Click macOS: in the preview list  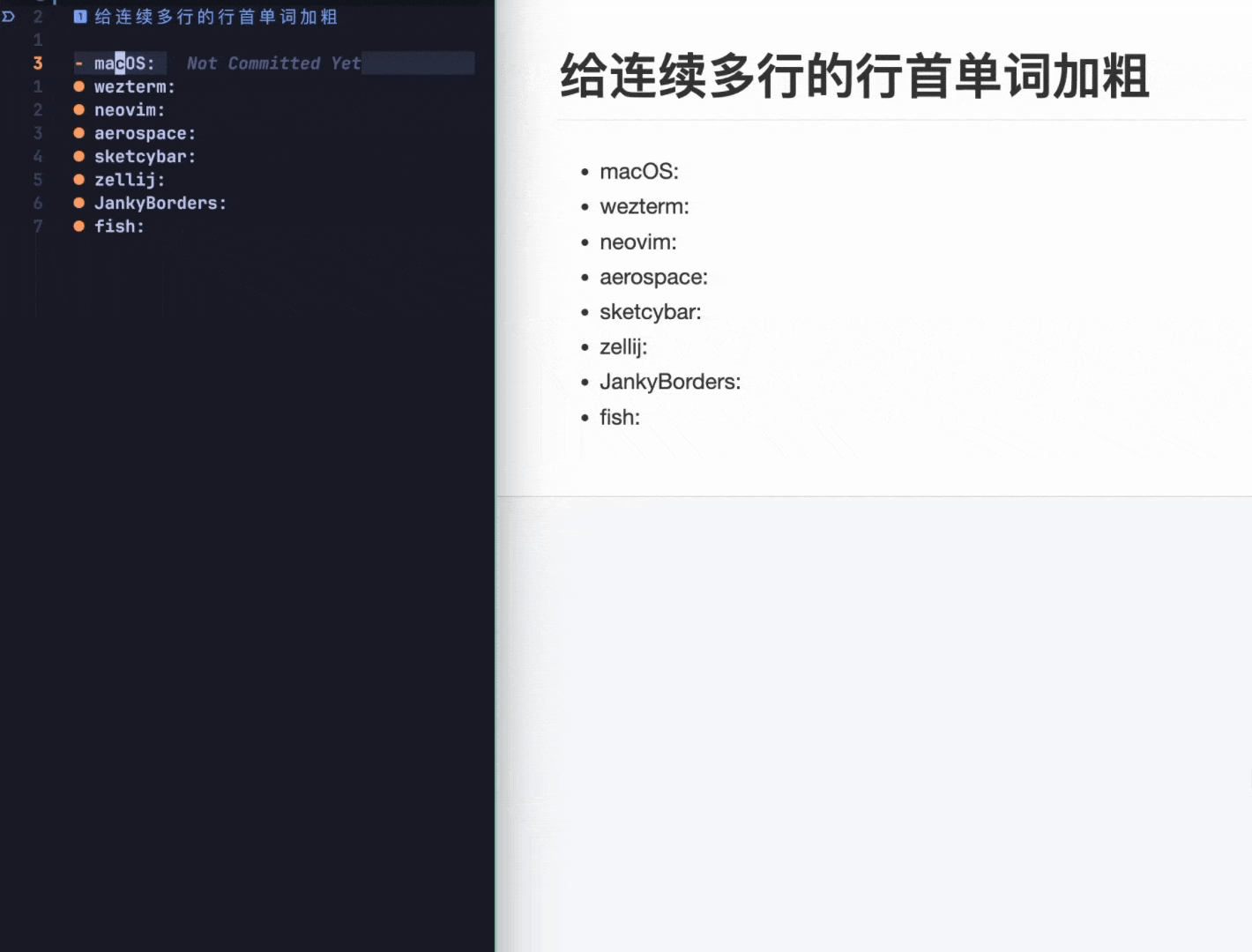pyautogui.click(x=639, y=171)
